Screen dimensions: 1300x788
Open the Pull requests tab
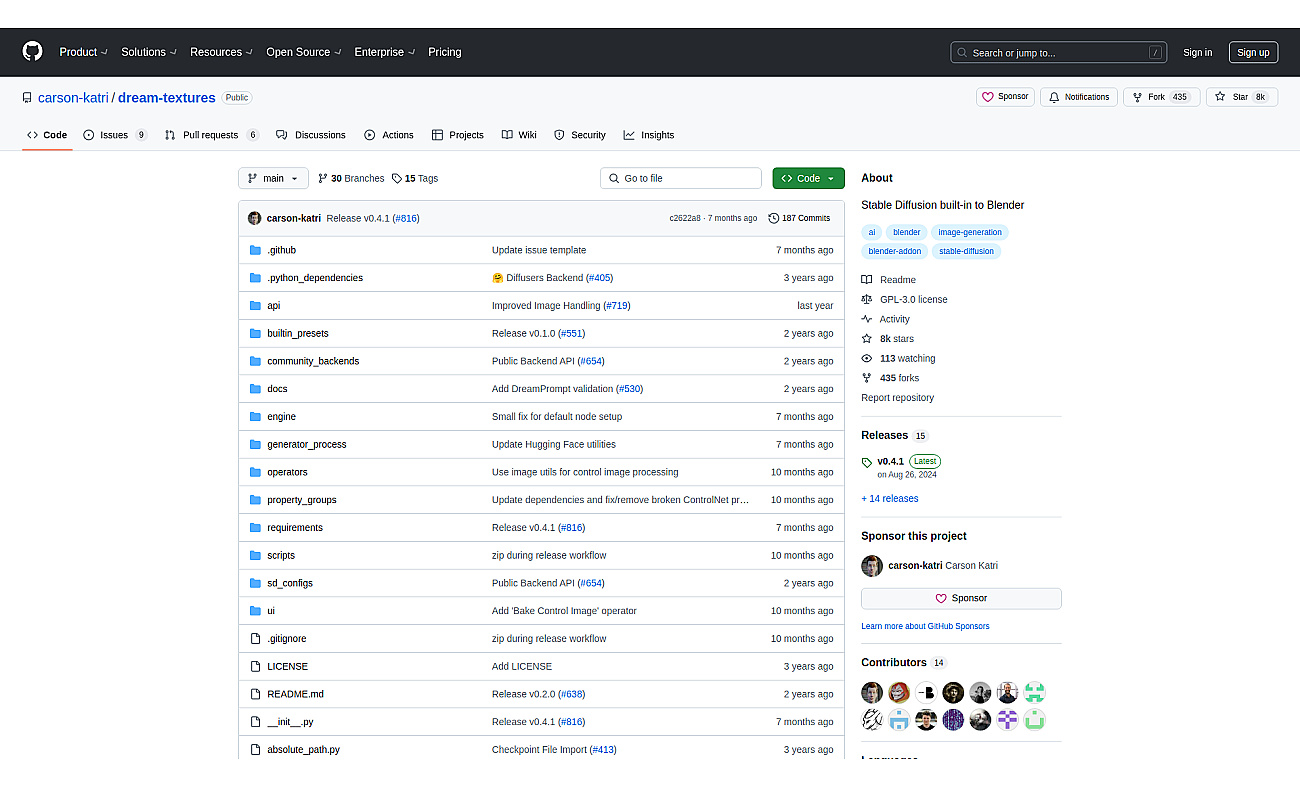[211, 135]
